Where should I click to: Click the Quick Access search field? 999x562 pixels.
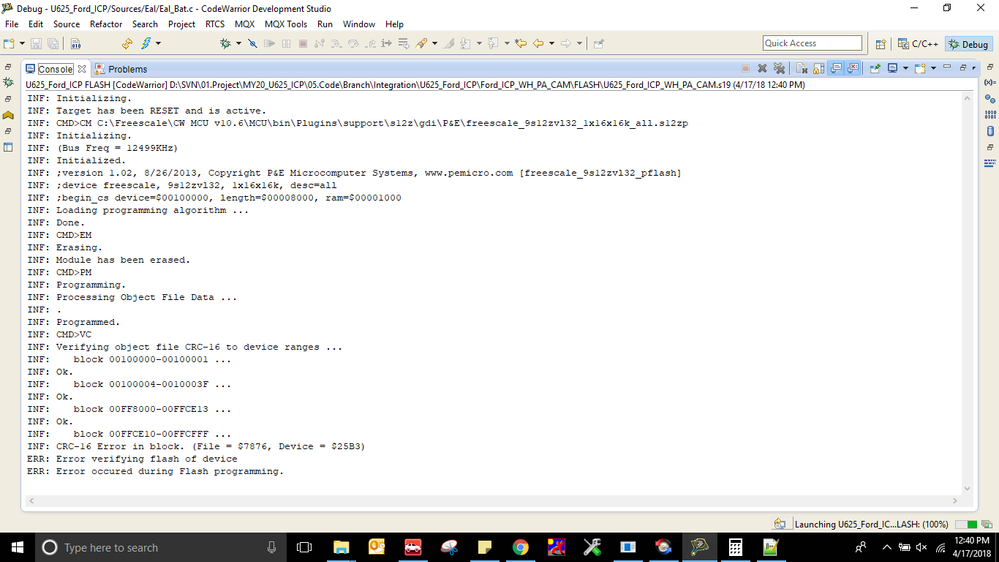(812, 43)
